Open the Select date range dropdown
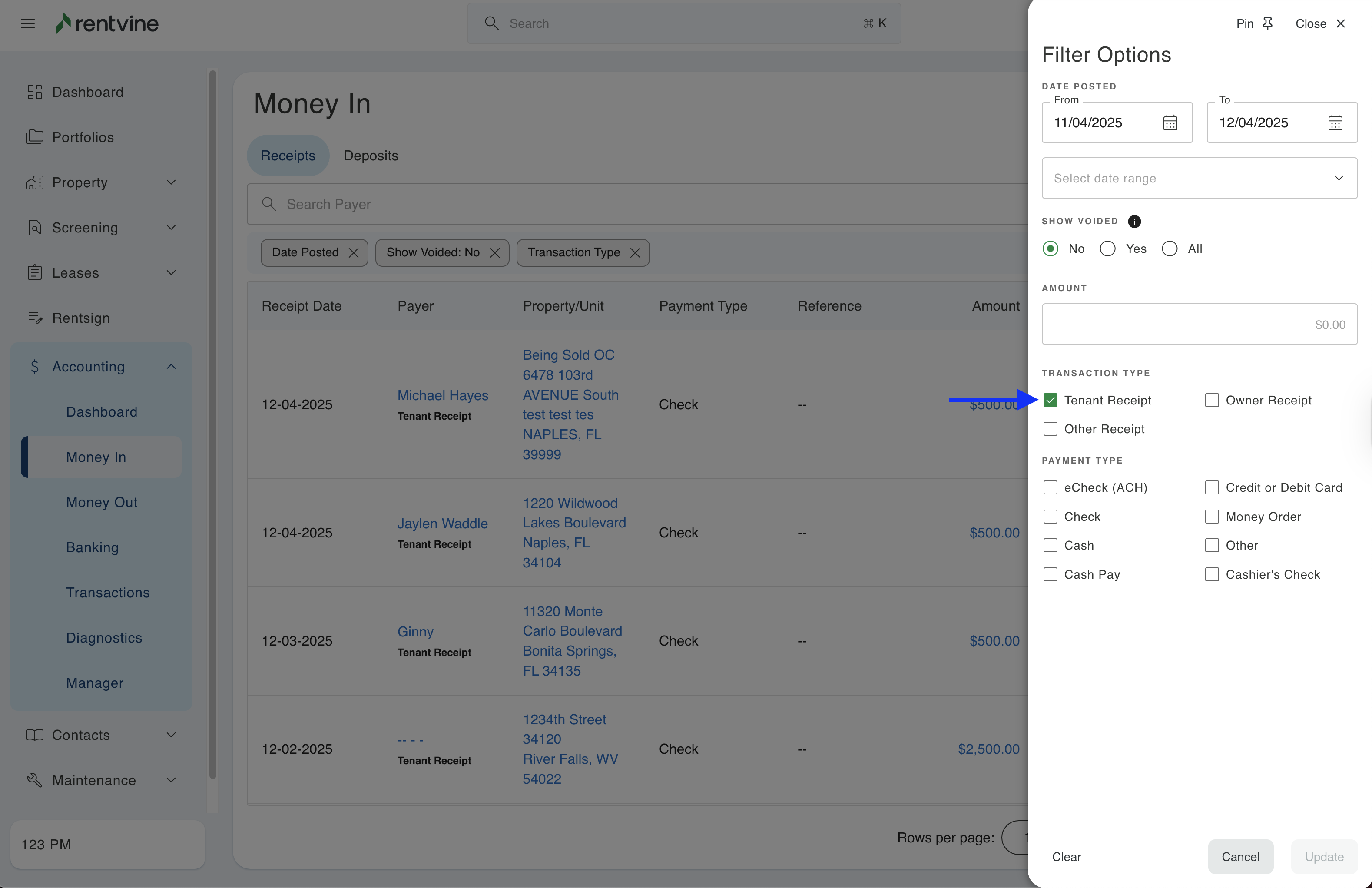This screenshot has height=888, width=1372. coord(1199,178)
